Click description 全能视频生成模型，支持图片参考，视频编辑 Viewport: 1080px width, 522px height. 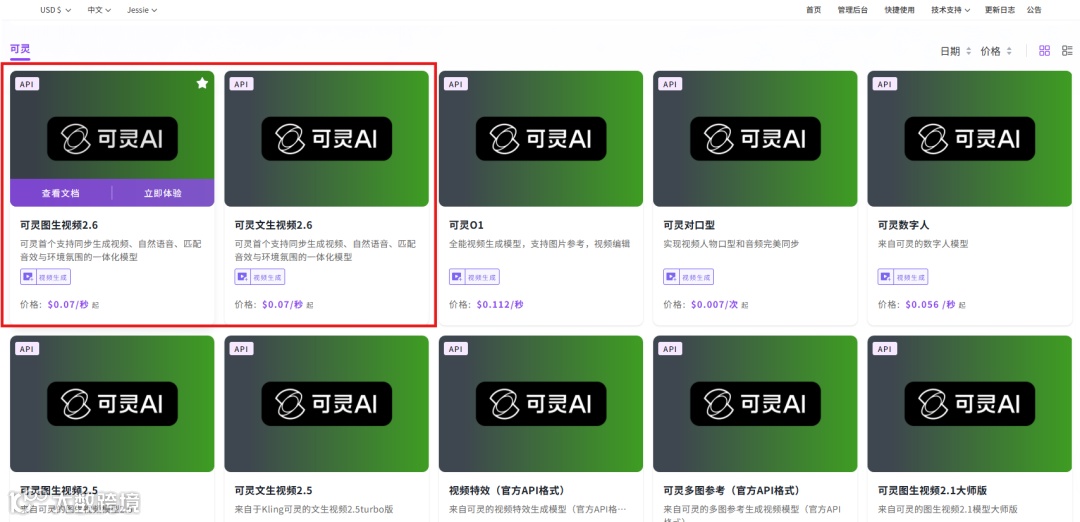click(539, 244)
